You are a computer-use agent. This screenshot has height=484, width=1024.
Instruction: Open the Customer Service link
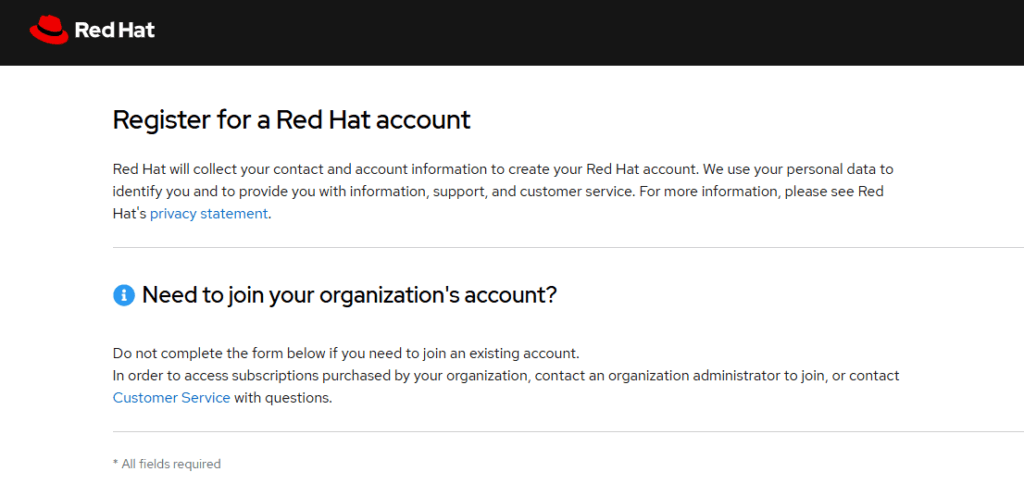click(171, 397)
